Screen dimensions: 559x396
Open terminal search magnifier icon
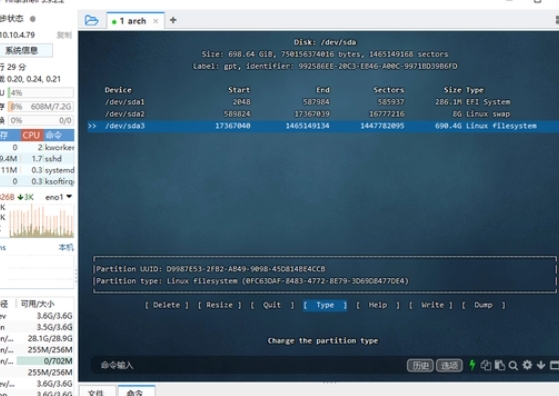[x=513, y=365]
